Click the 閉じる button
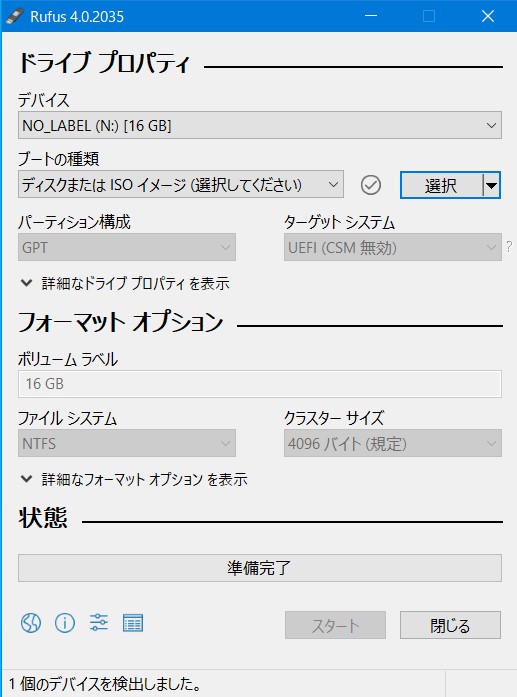 coord(450,625)
